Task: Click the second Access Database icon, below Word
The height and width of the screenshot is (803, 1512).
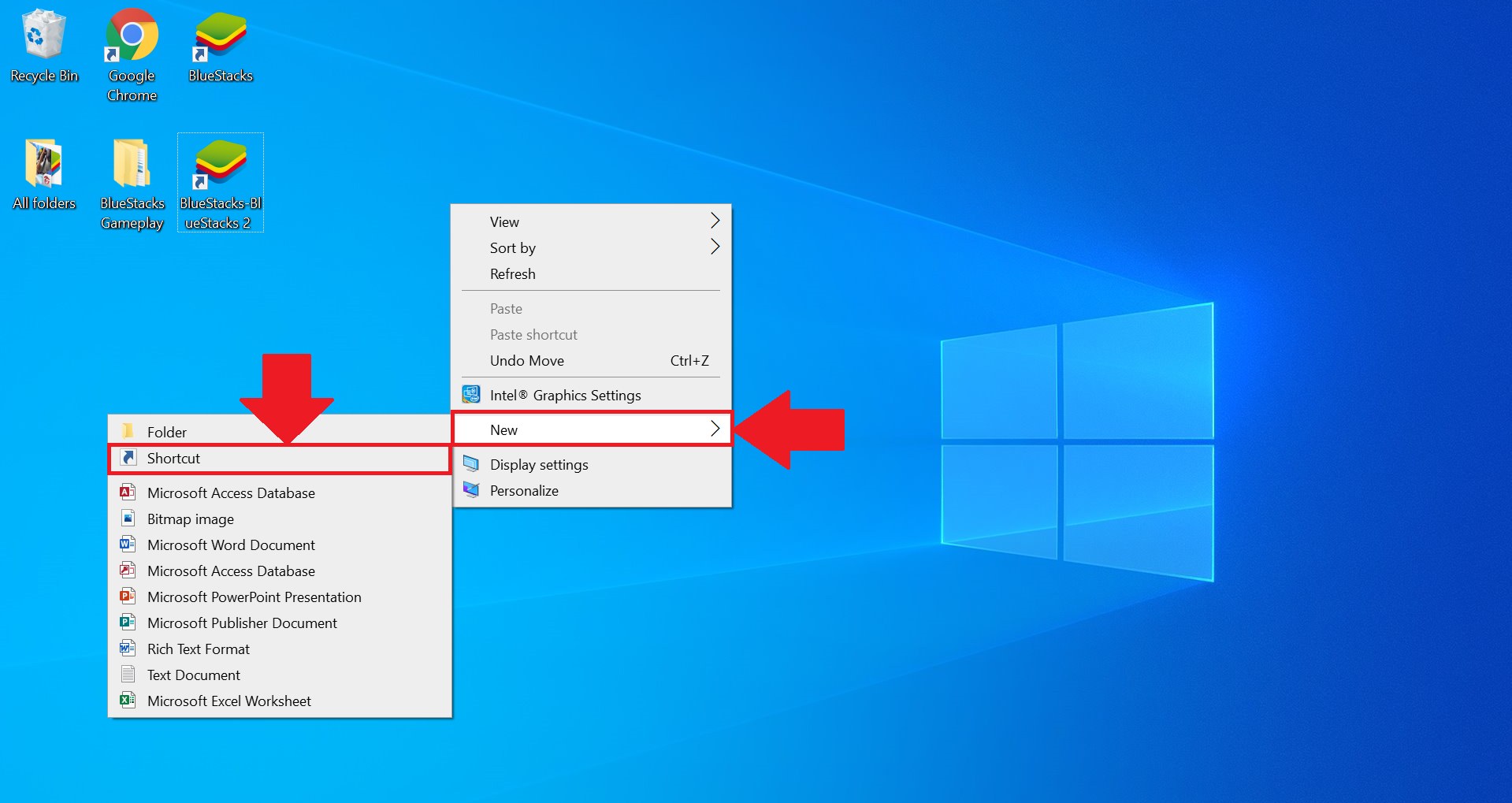Action: pos(128,571)
